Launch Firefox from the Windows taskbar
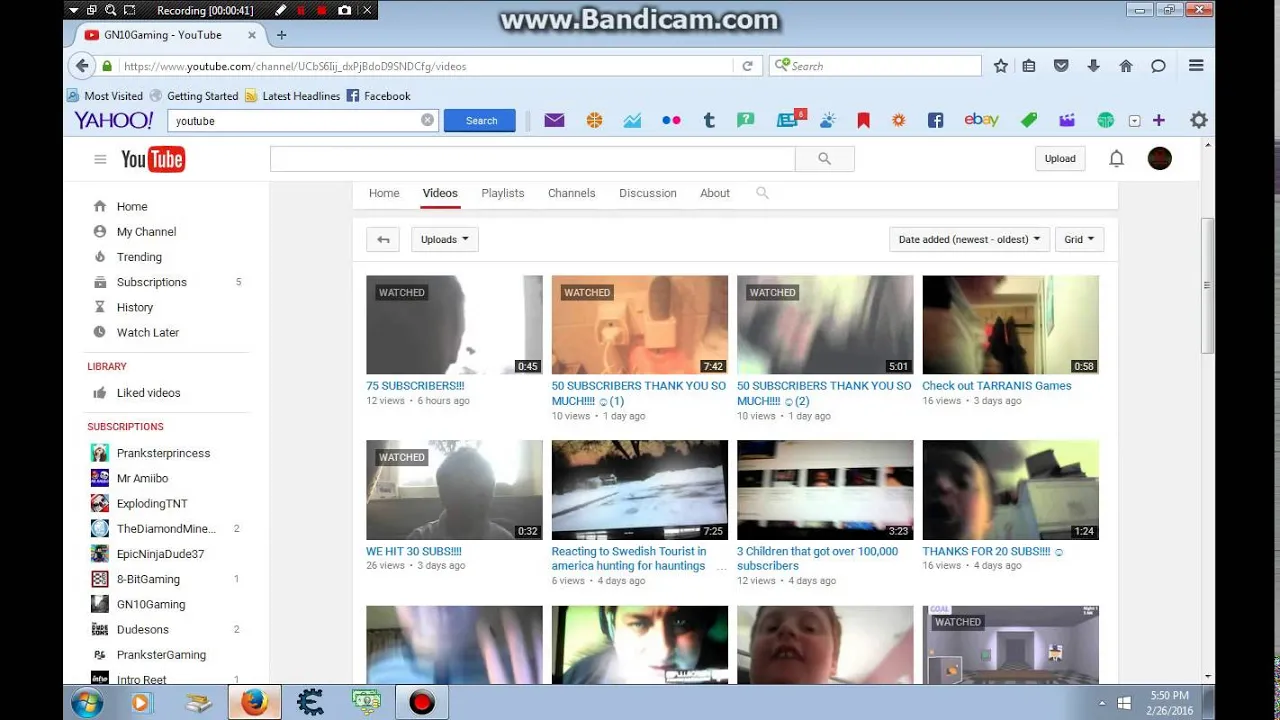The height and width of the screenshot is (720, 1280). point(254,702)
